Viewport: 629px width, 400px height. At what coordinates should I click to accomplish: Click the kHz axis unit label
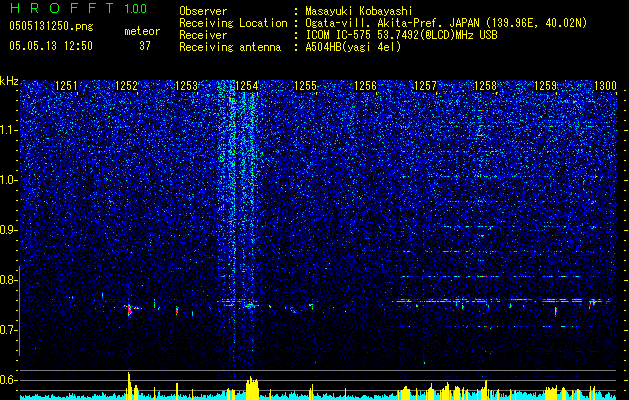coord(9,81)
